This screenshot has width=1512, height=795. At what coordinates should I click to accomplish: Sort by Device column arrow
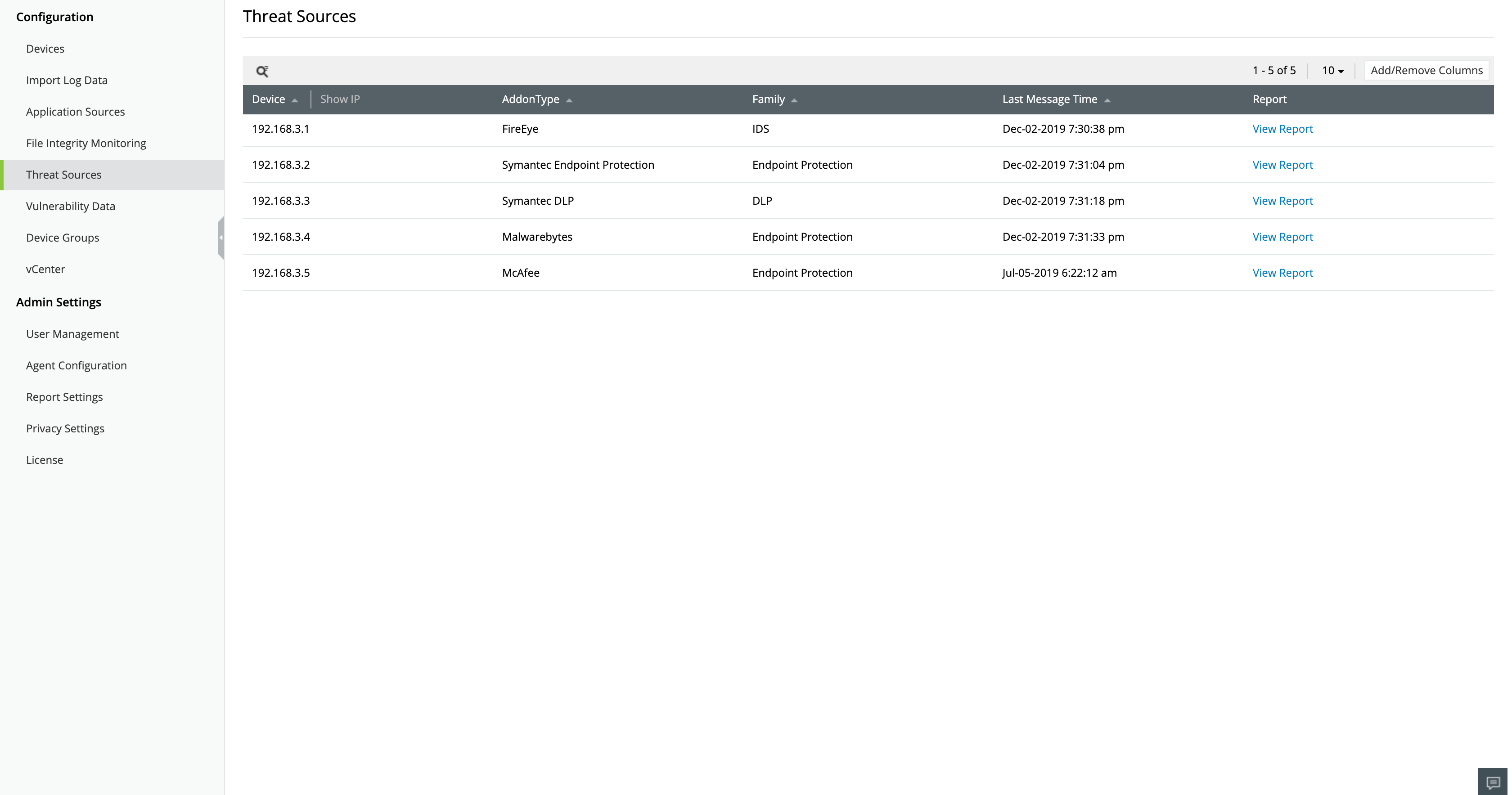tap(295, 100)
